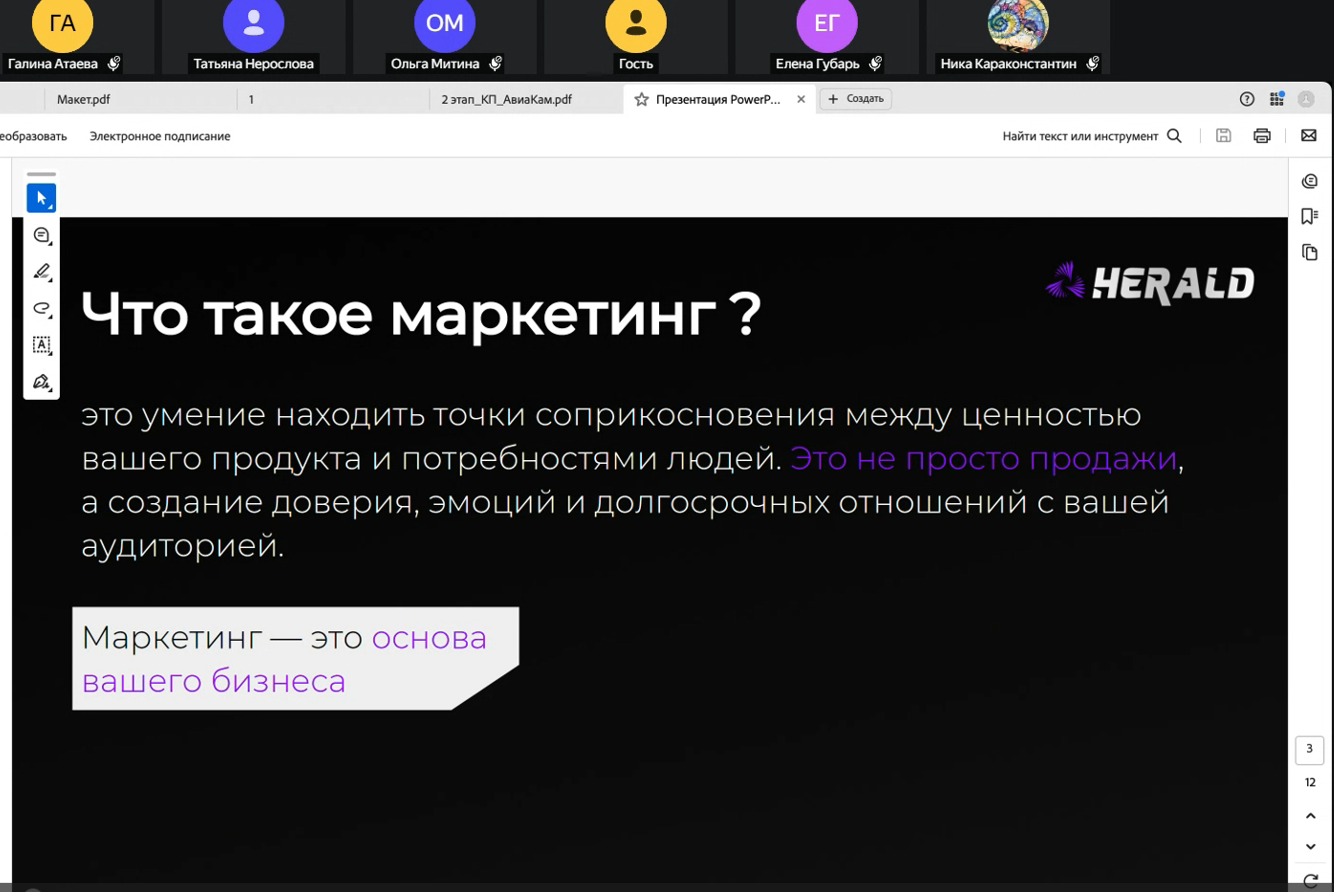The image size is (1334, 892).
Task: Pick the highlighter tool in quick toolbar
Action: (41, 272)
